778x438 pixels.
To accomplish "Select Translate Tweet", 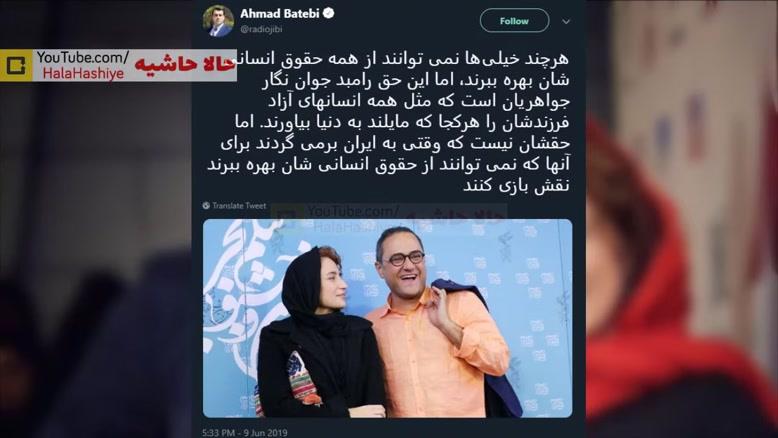I will click(239, 205).
